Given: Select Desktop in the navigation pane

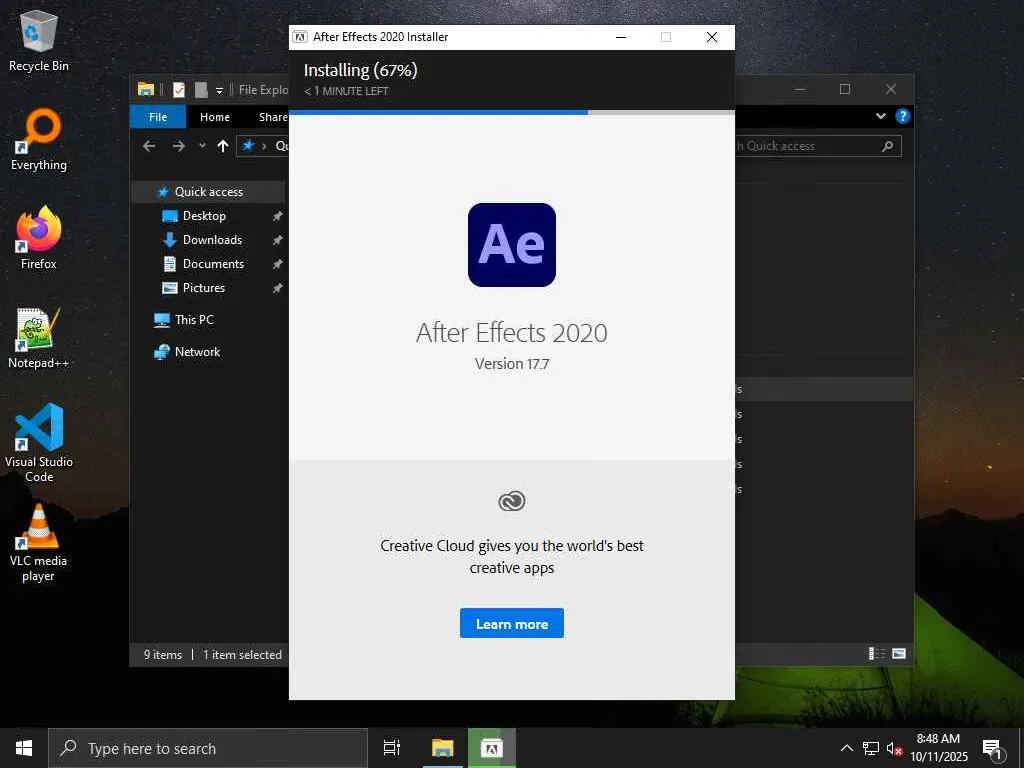Looking at the screenshot, I should pyautogui.click(x=204, y=216).
